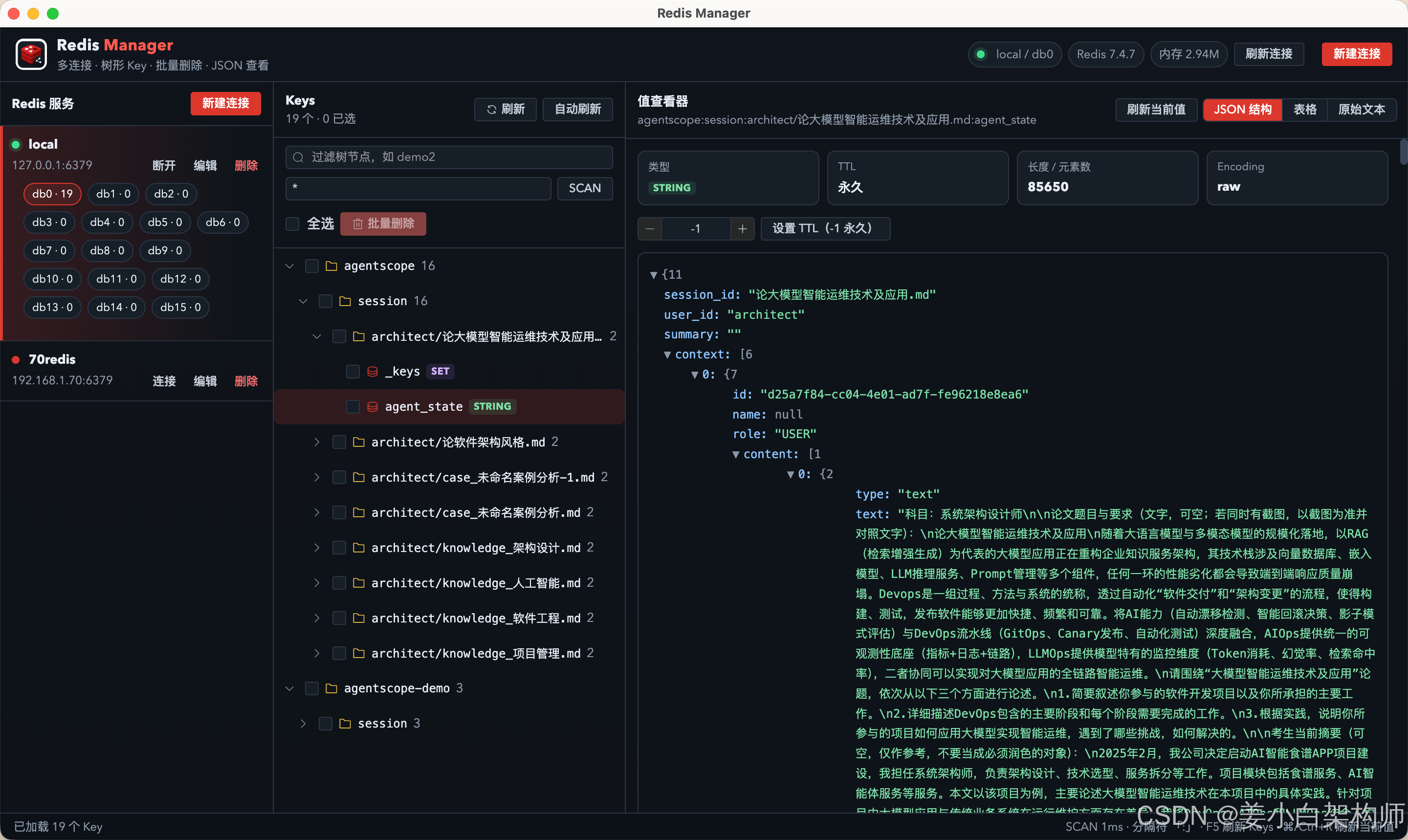Click the knowledge_软件工程.md folder icon
This screenshot has width=1408, height=840.
point(359,618)
